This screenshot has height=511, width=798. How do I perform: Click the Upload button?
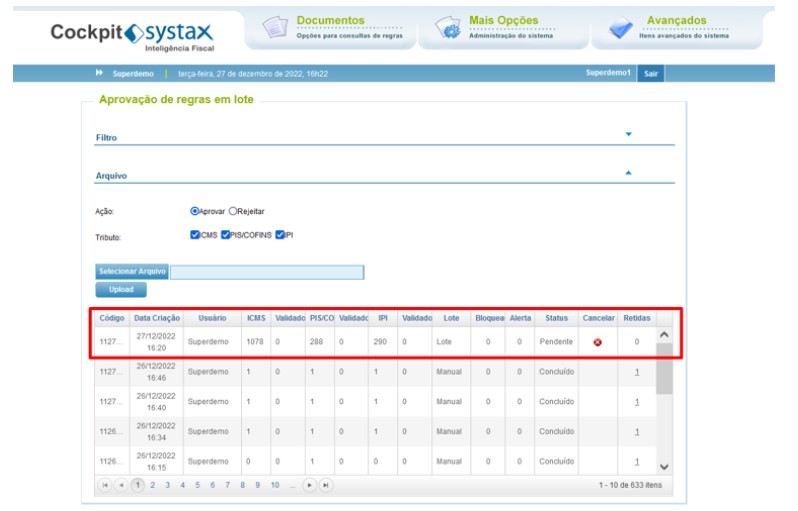click(x=121, y=290)
